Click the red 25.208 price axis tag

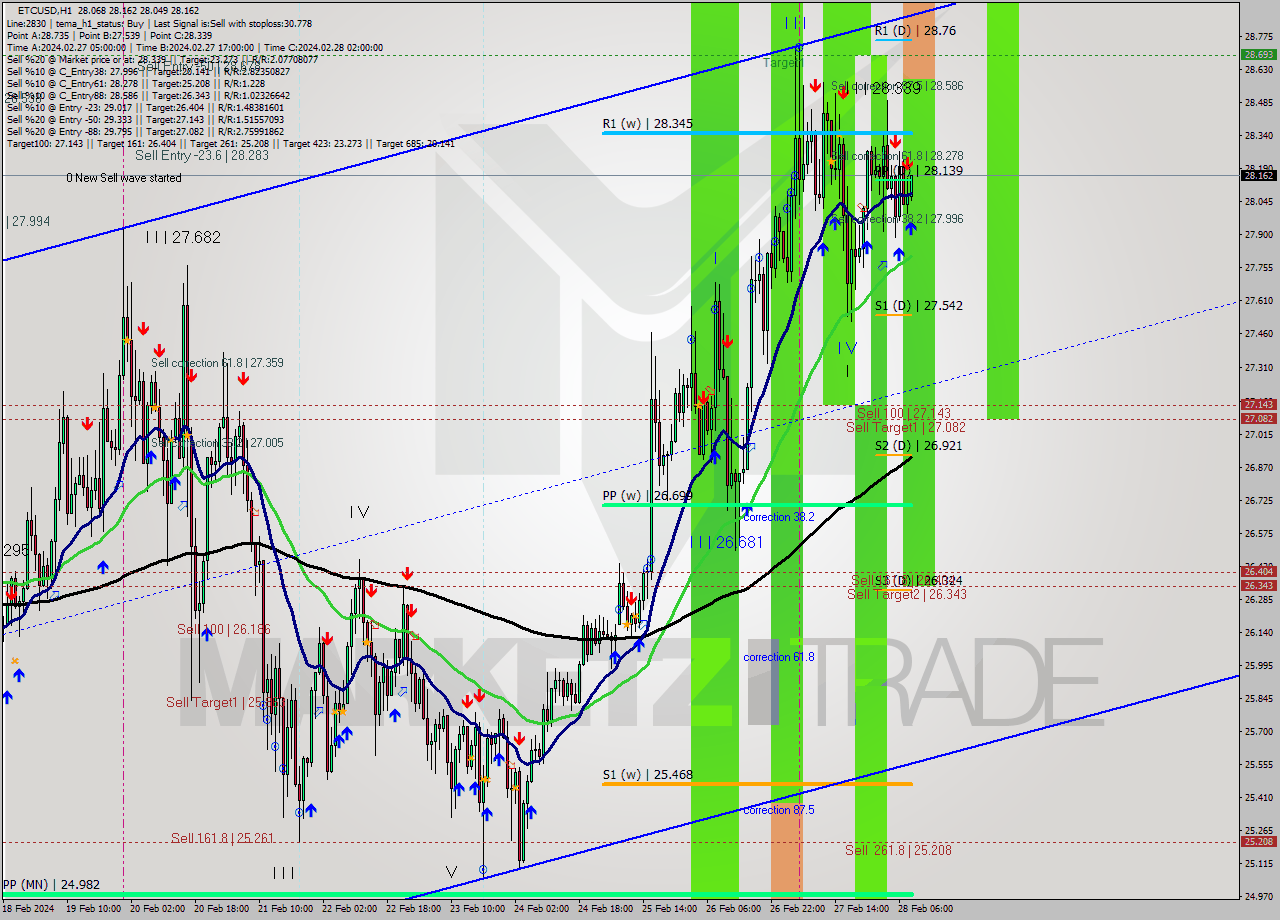[x=1258, y=841]
